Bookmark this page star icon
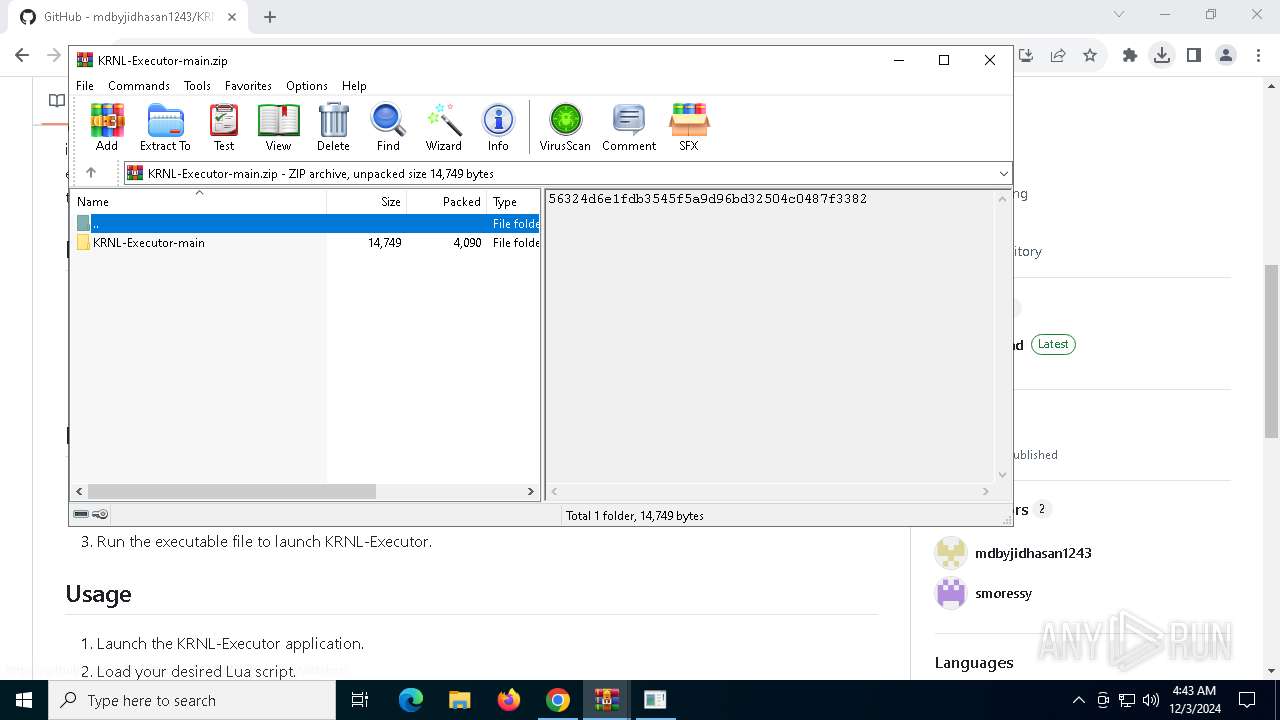This screenshot has height=720, width=1280. tap(1090, 55)
